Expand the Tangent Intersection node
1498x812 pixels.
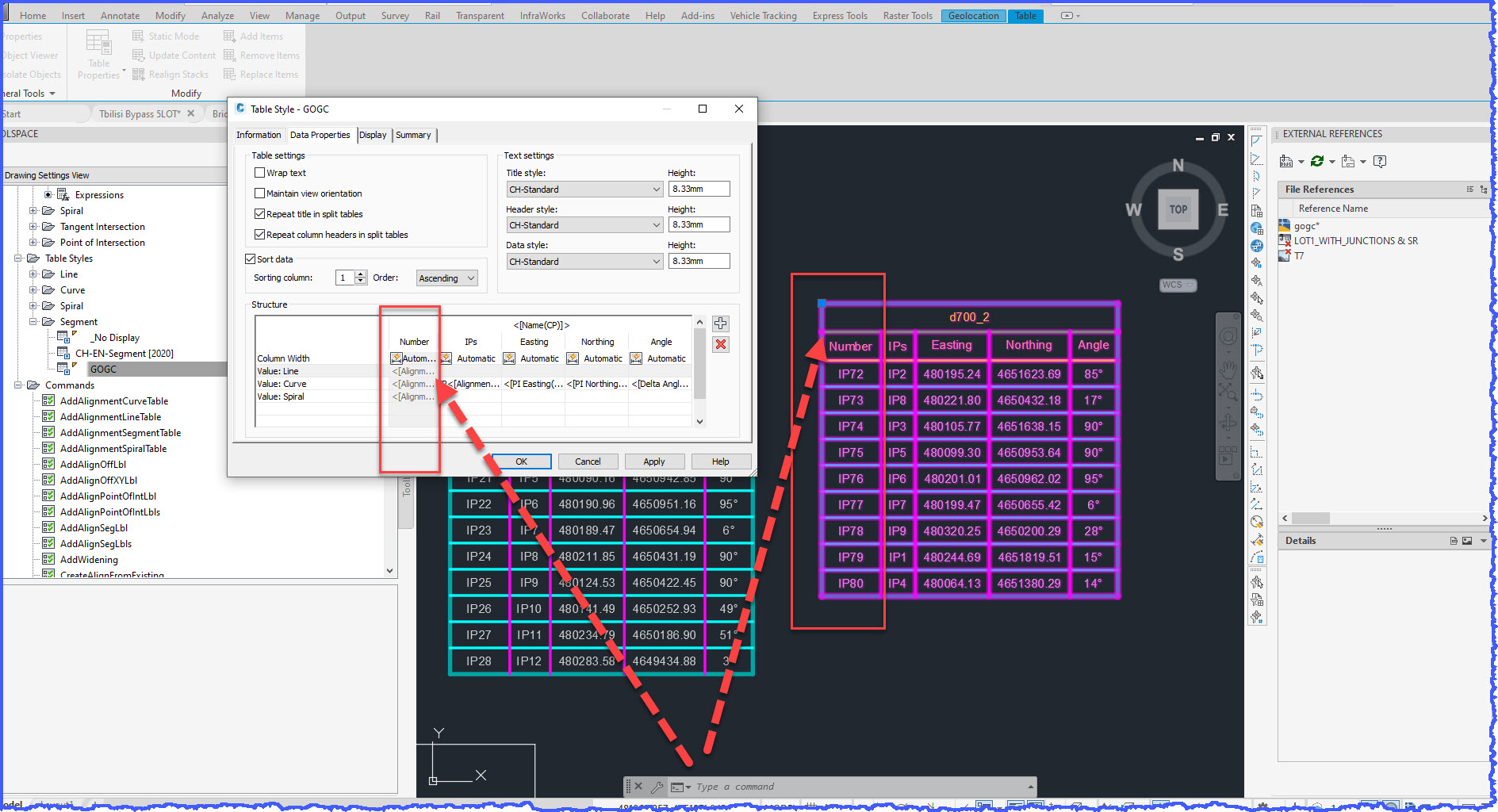click(x=33, y=226)
